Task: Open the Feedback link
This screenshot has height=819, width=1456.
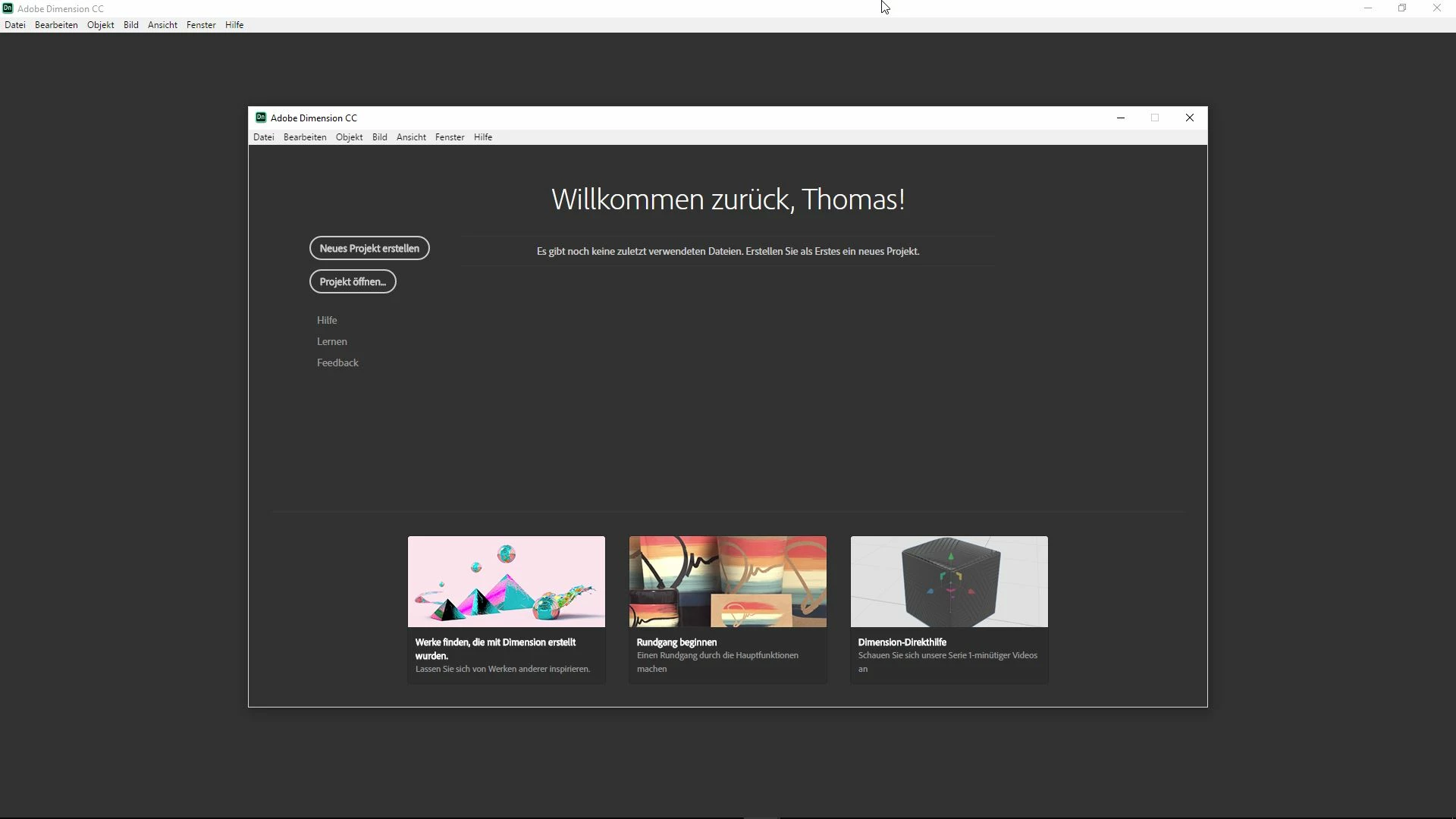Action: point(337,362)
